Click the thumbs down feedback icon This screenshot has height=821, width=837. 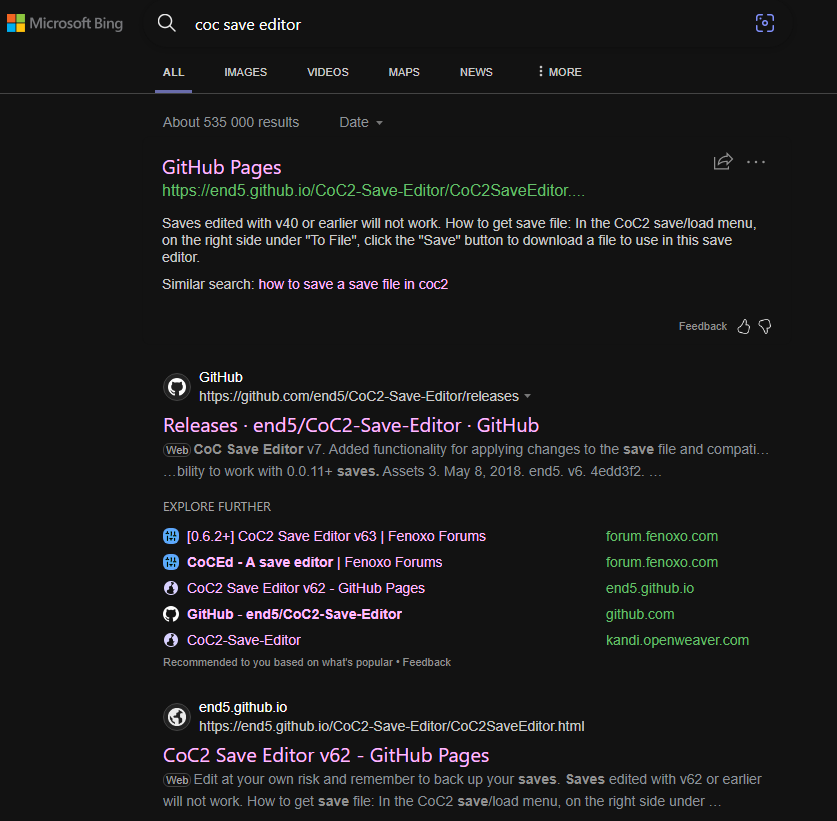(765, 326)
